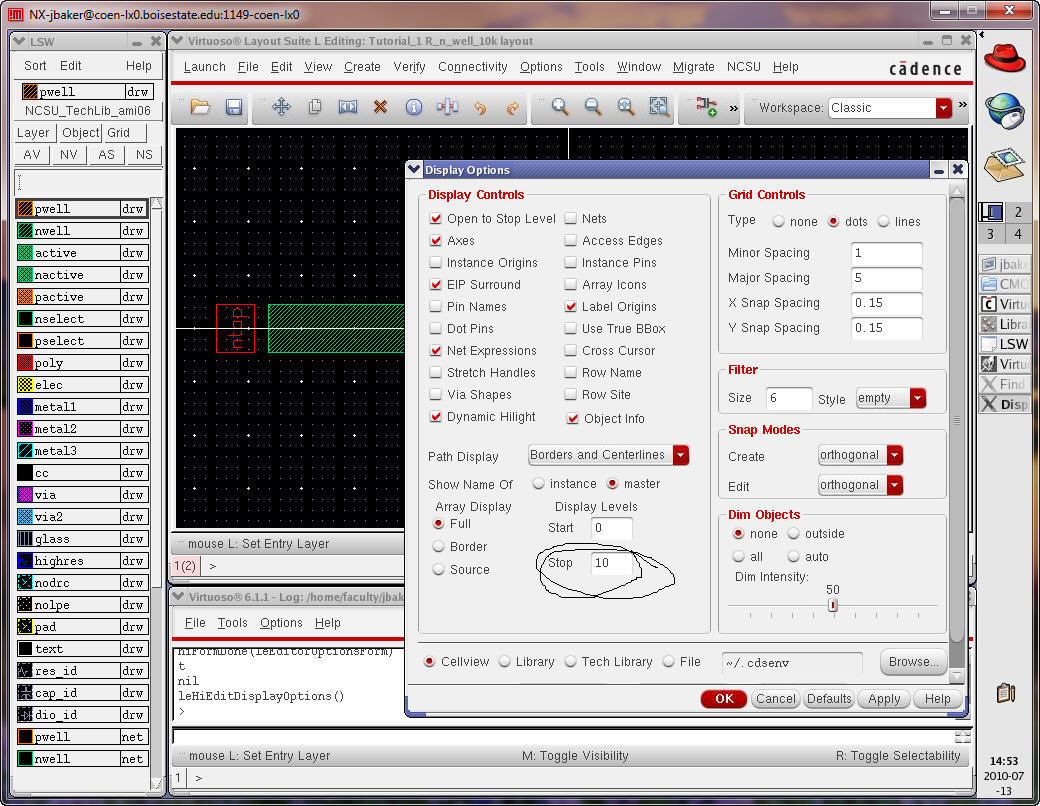Select the lines grid type radio button
The height and width of the screenshot is (806, 1040).
click(x=884, y=222)
